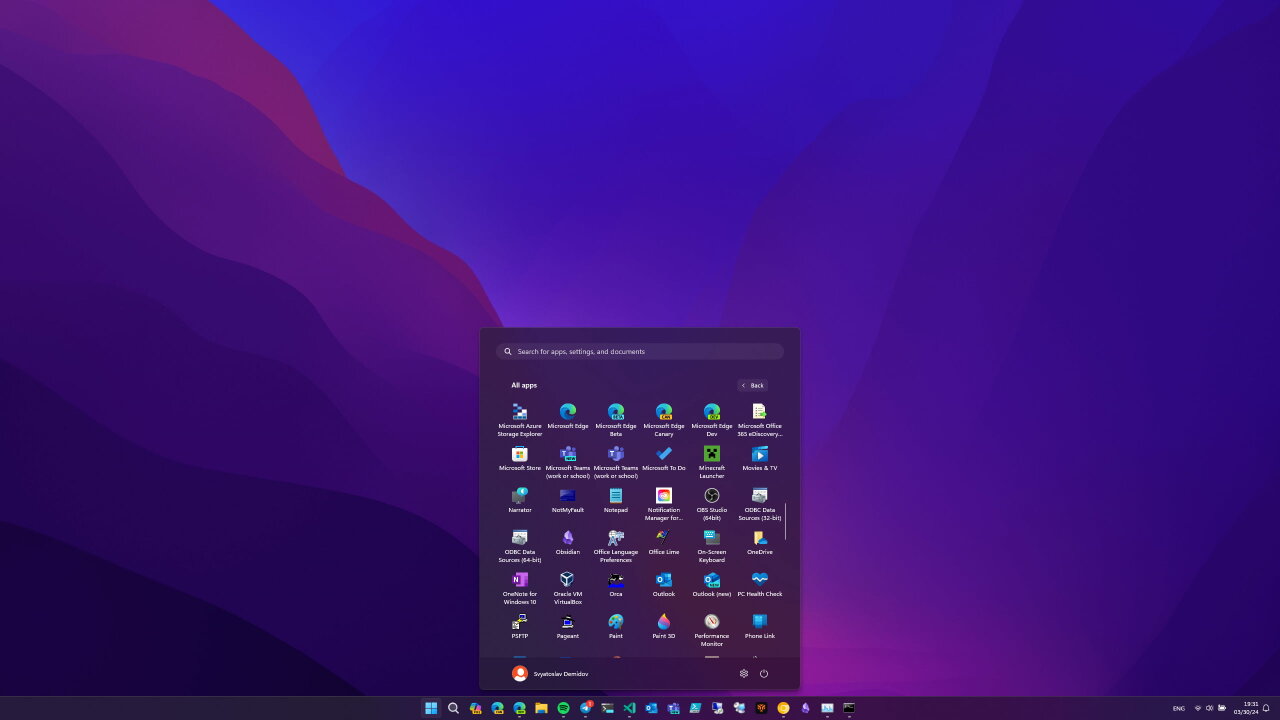Launch Paint 3D

[x=664, y=627]
